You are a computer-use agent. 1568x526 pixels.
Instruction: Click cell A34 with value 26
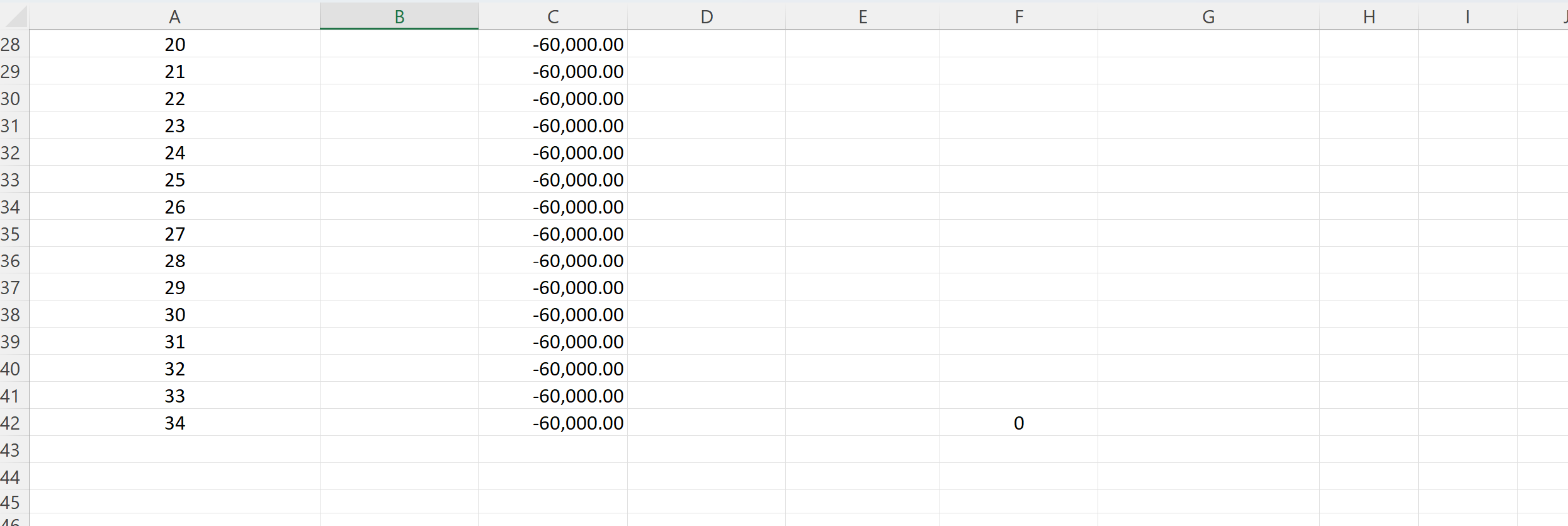tap(174, 207)
